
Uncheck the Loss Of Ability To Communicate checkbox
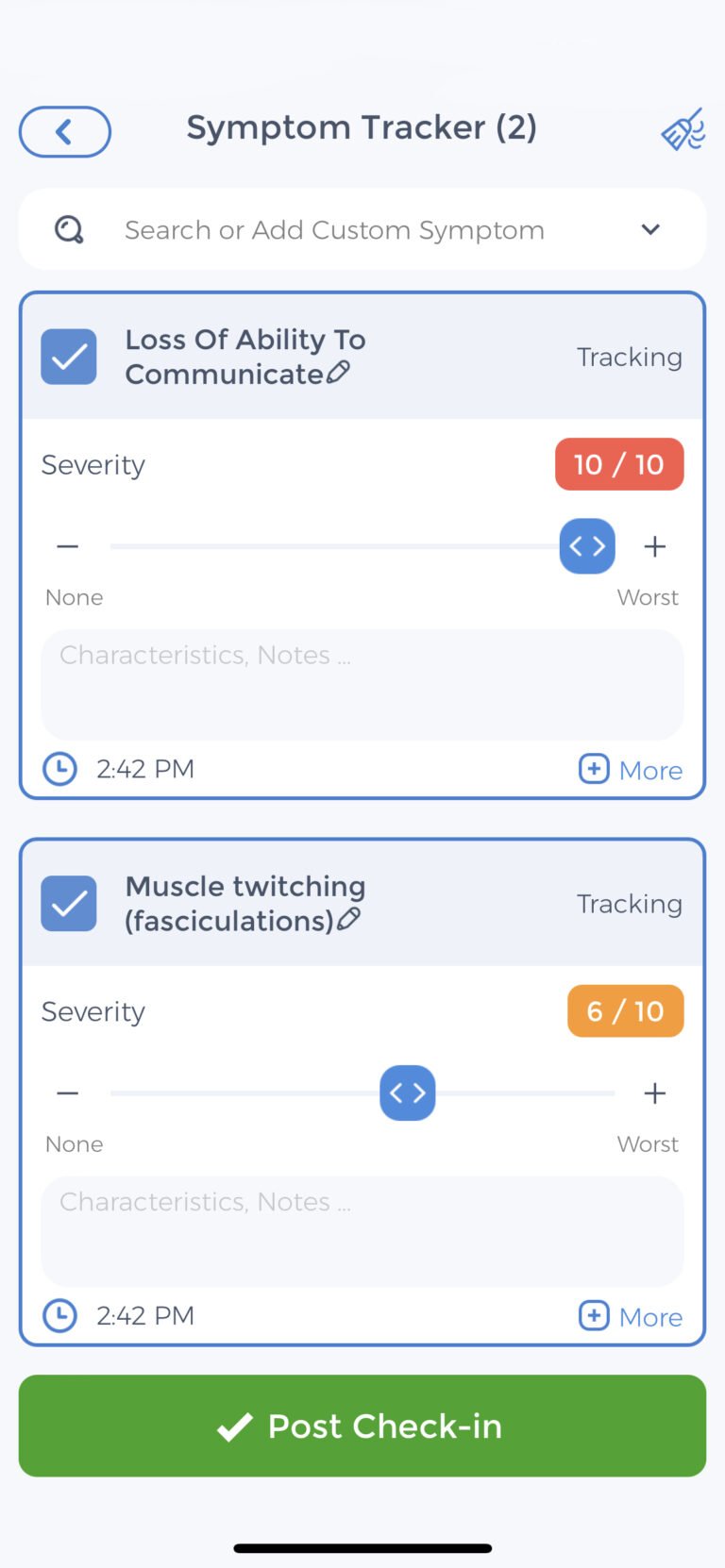pyautogui.click(x=68, y=357)
